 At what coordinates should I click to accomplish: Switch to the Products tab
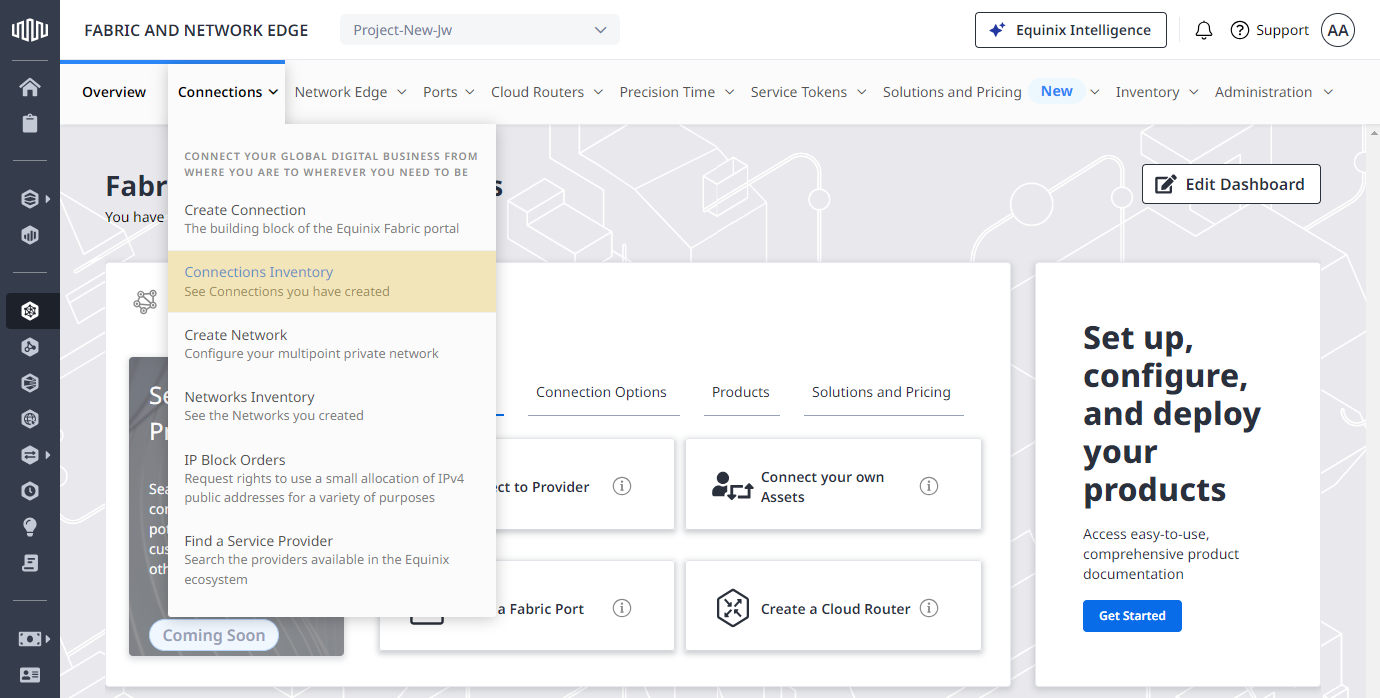point(741,392)
